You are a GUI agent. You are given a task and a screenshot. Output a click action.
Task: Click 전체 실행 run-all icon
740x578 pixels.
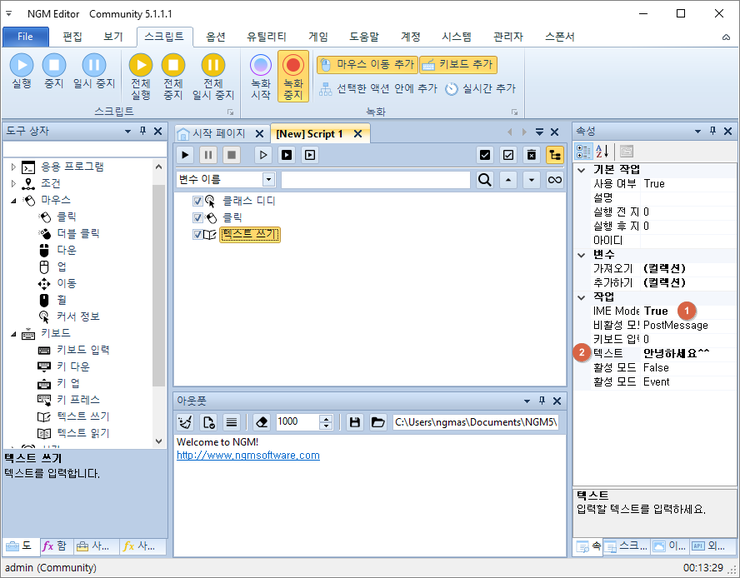[141, 77]
